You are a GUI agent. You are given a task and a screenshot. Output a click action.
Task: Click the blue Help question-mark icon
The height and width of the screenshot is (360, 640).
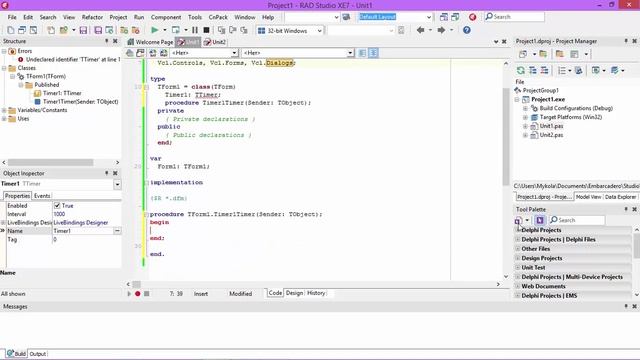467,30
